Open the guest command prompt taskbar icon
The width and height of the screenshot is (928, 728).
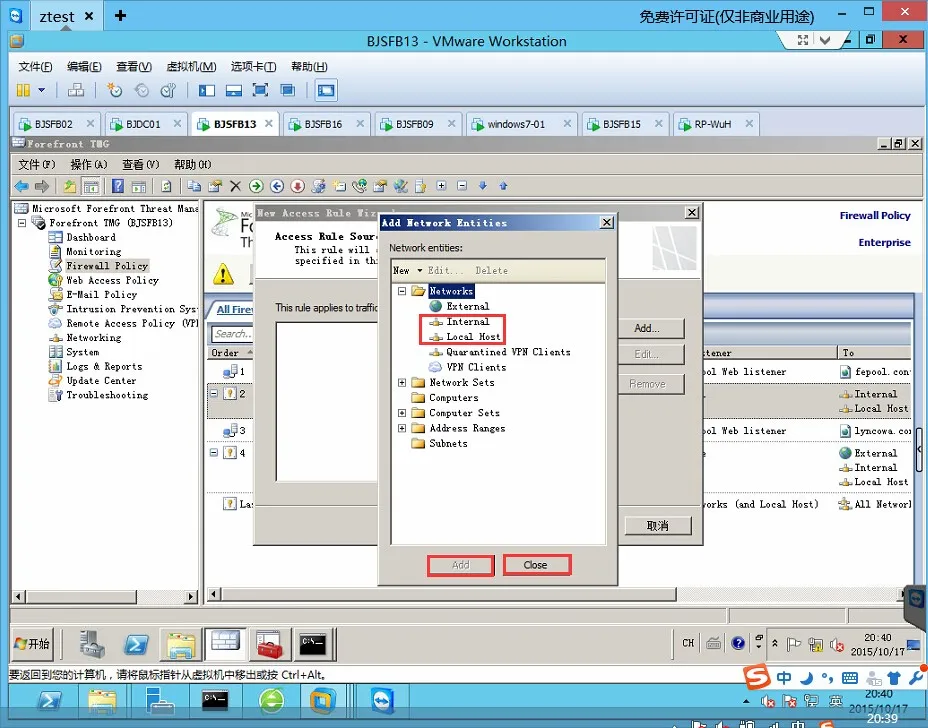313,644
